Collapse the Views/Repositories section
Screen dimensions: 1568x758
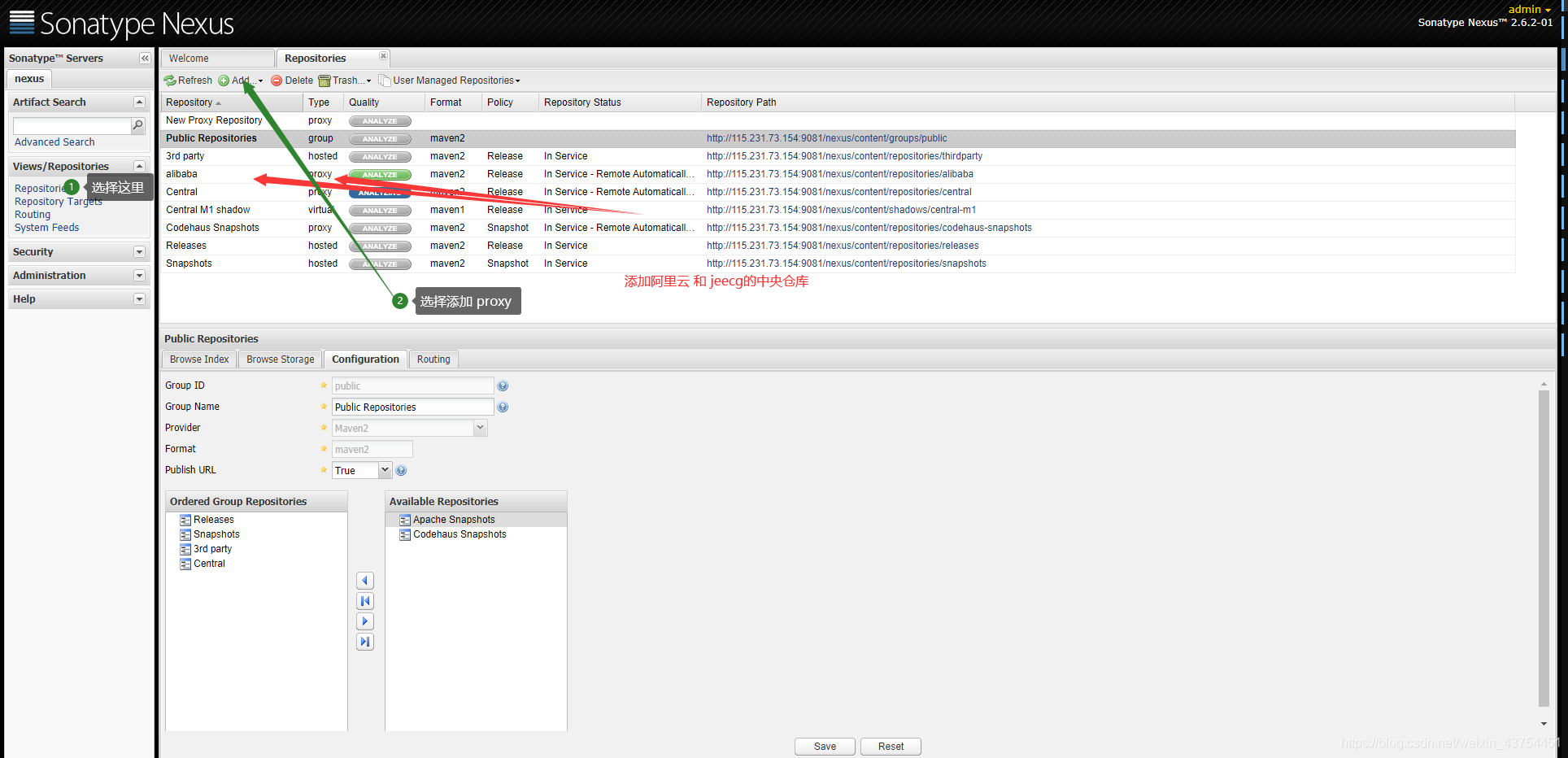pyautogui.click(x=139, y=167)
